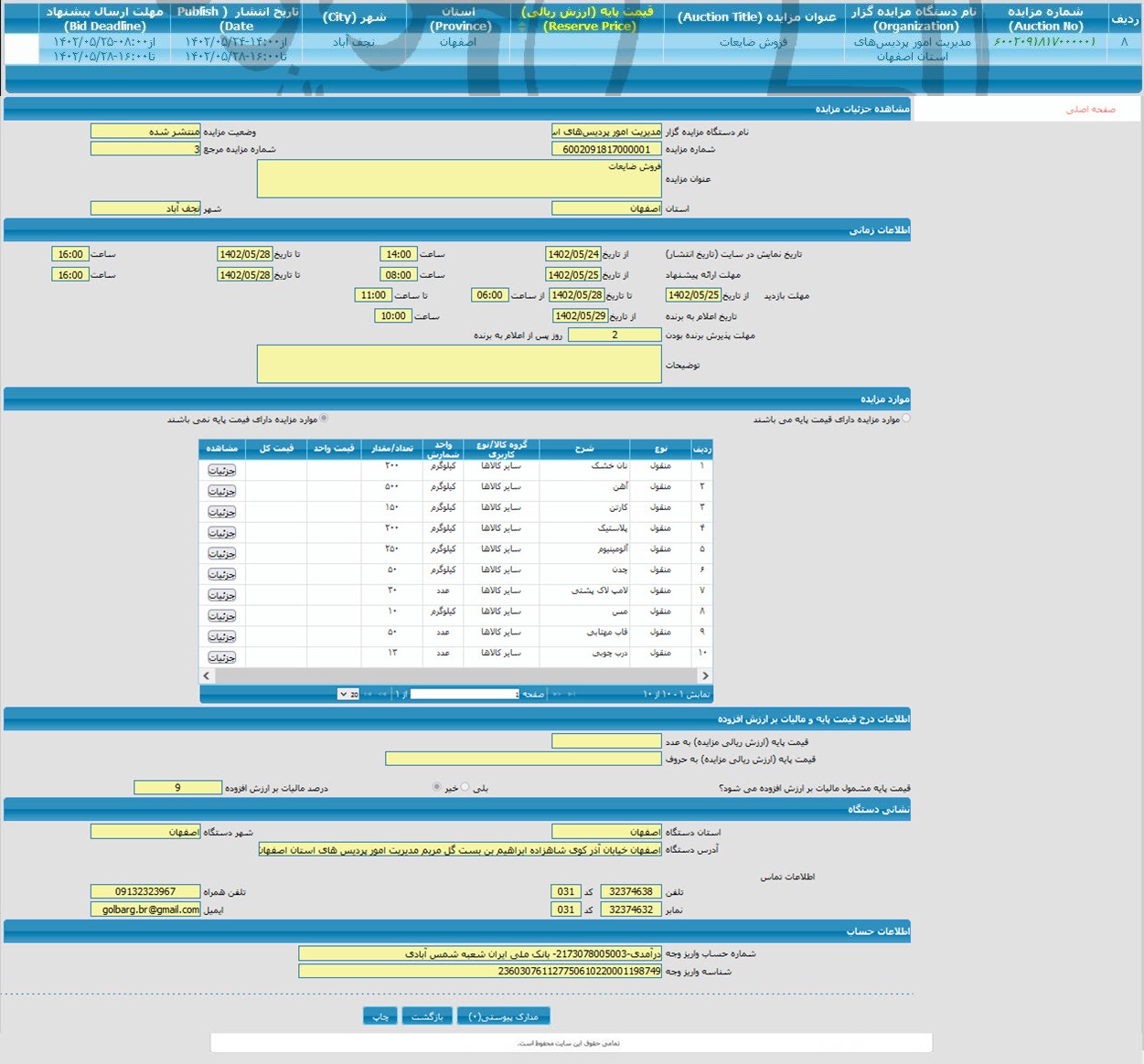Image resolution: width=1144 pixels, height=1064 pixels.
Task: Open جزئیات for row 1 نان خشک
Action: coord(222,470)
